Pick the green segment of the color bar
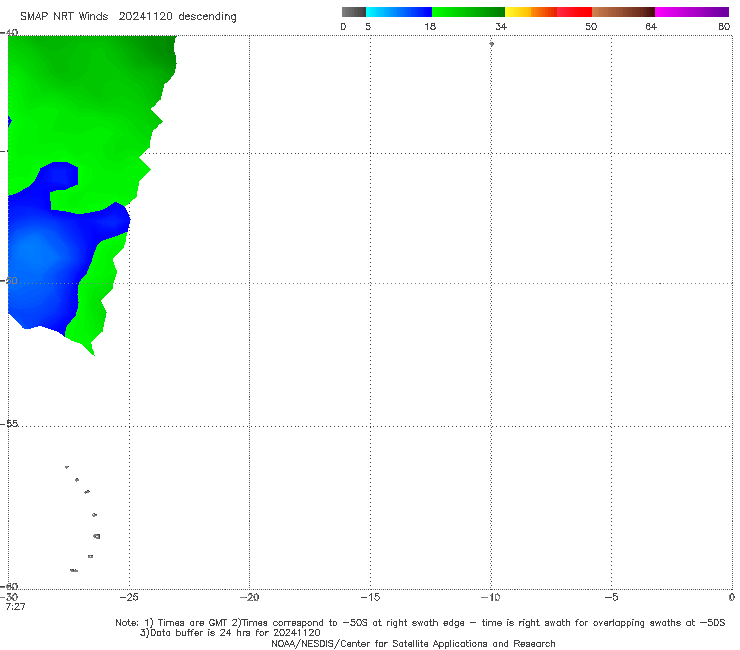Screen dimensions: 740x650 coord(468,12)
